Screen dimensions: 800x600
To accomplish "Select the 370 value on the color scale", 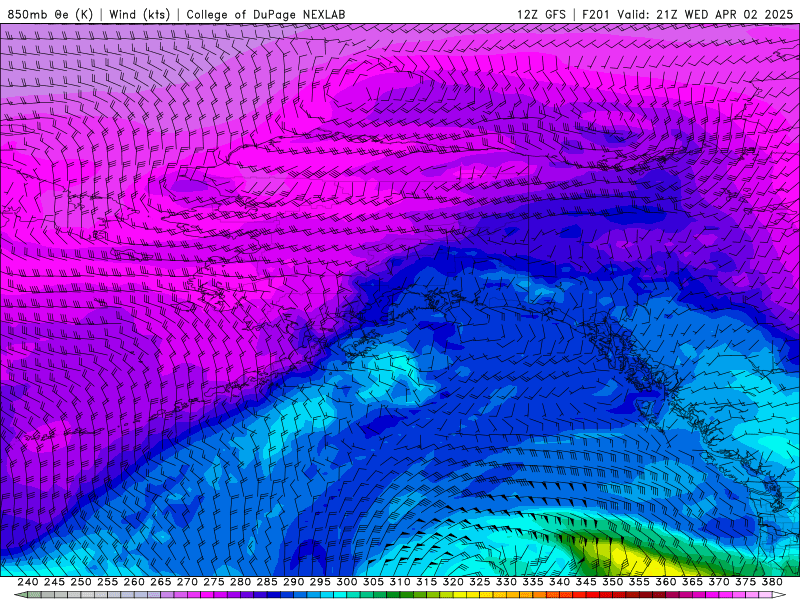I will (719, 582).
